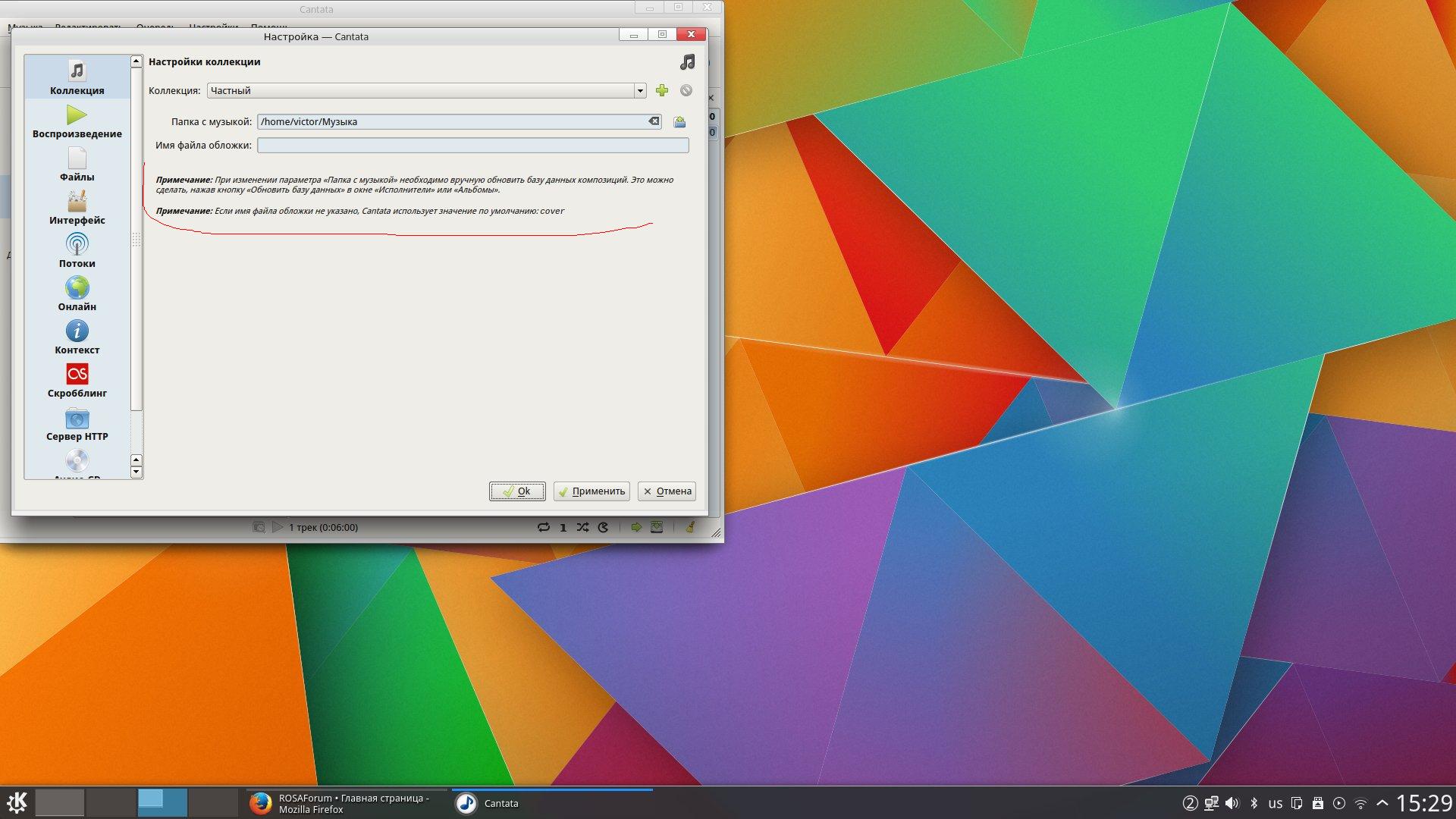Toggle repeat mode in play queue
This screenshot has height=819, width=1456.
pos(543,527)
